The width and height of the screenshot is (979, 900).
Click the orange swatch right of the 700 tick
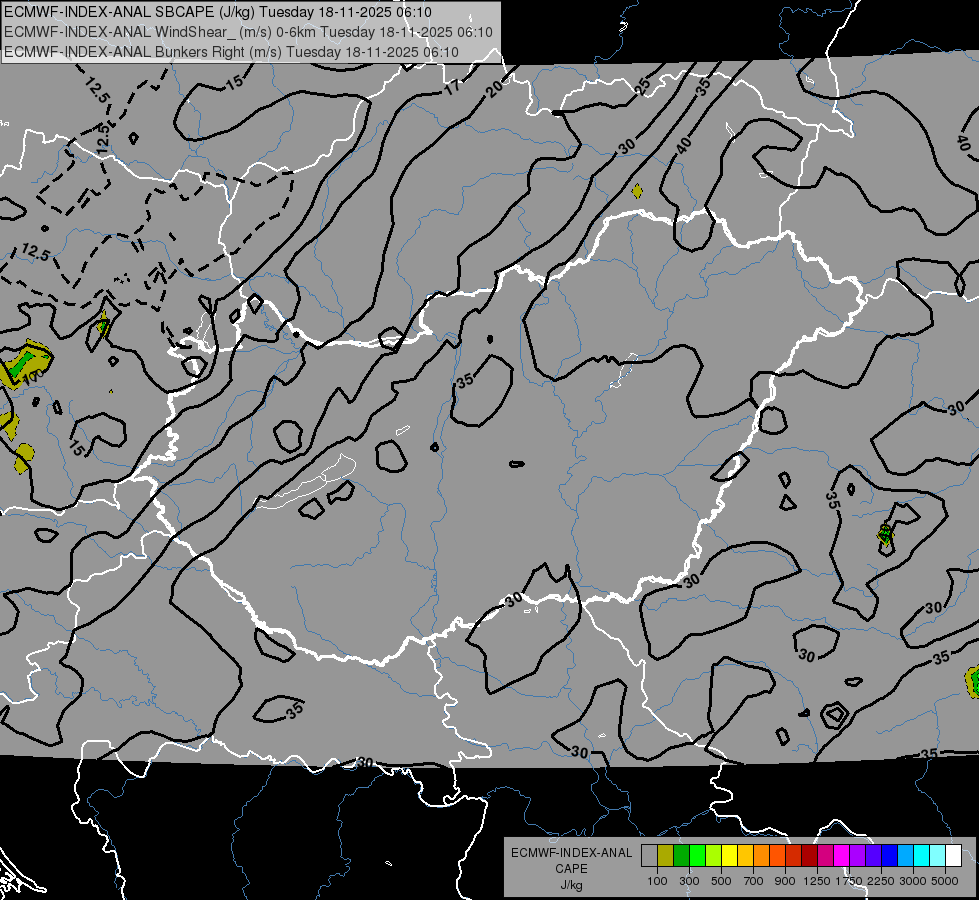(x=761, y=856)
